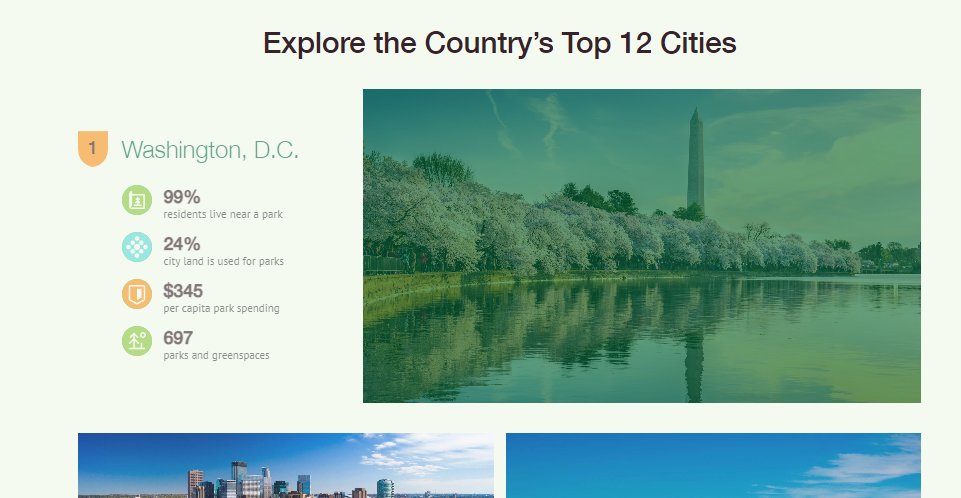The image size is (961, 498).
Task: Click the 99% statistic value
Action: click(181, 197)
